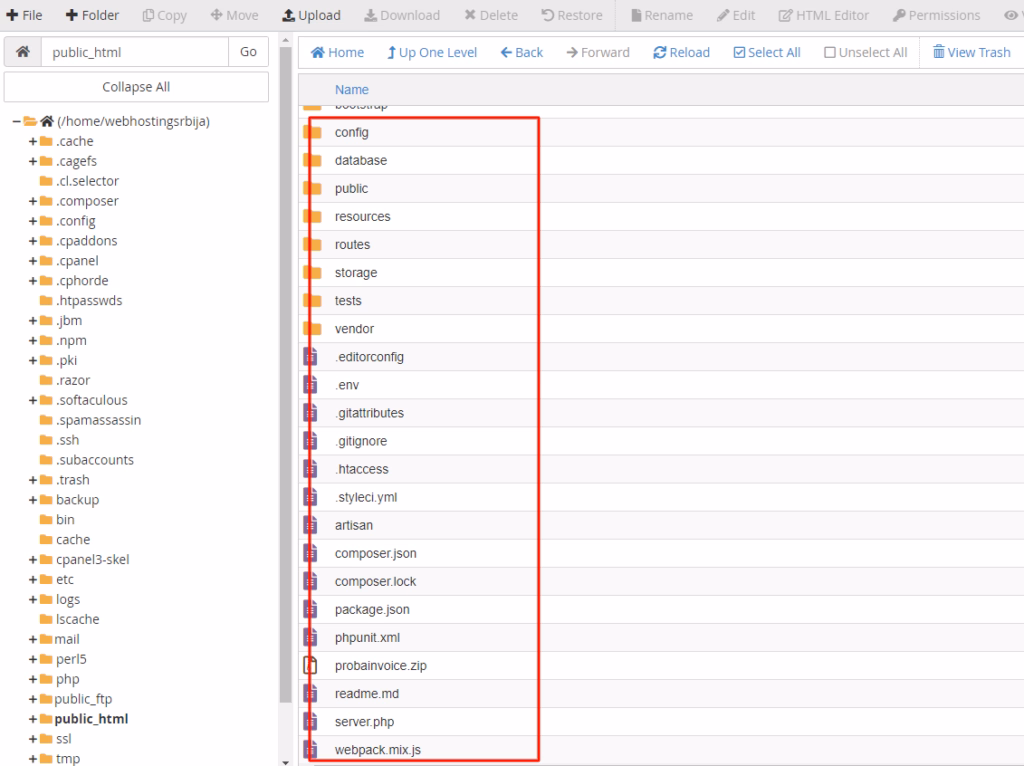Viewport: 1024px width, 766px height.
Task: Click Edit in the toolbar
Action: tap(736, 15)
